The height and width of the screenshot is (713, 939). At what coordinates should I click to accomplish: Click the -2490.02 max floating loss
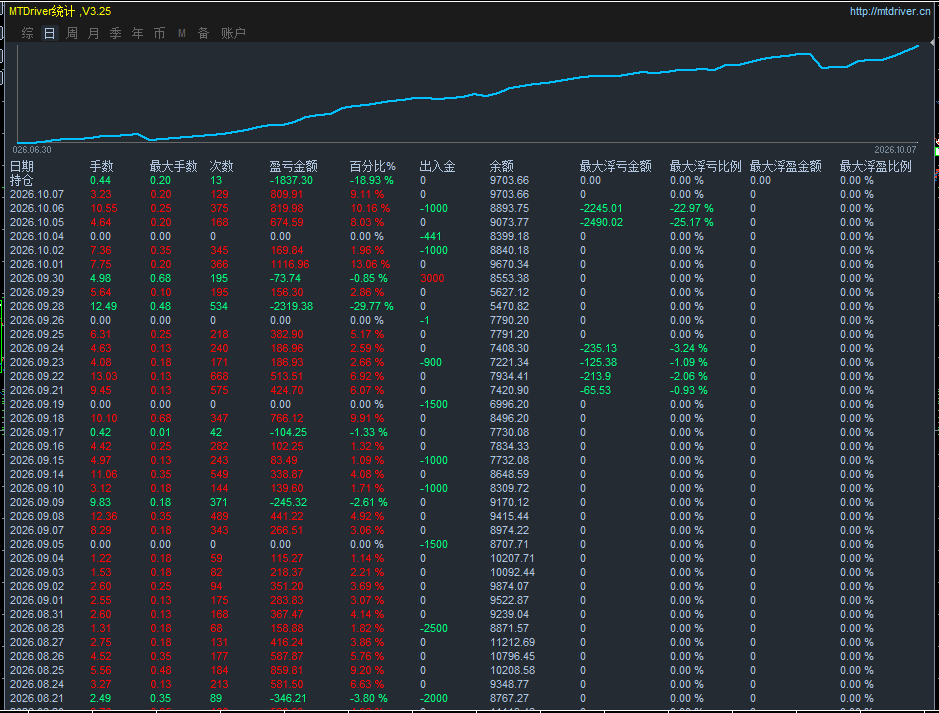[x=601, y=223]
